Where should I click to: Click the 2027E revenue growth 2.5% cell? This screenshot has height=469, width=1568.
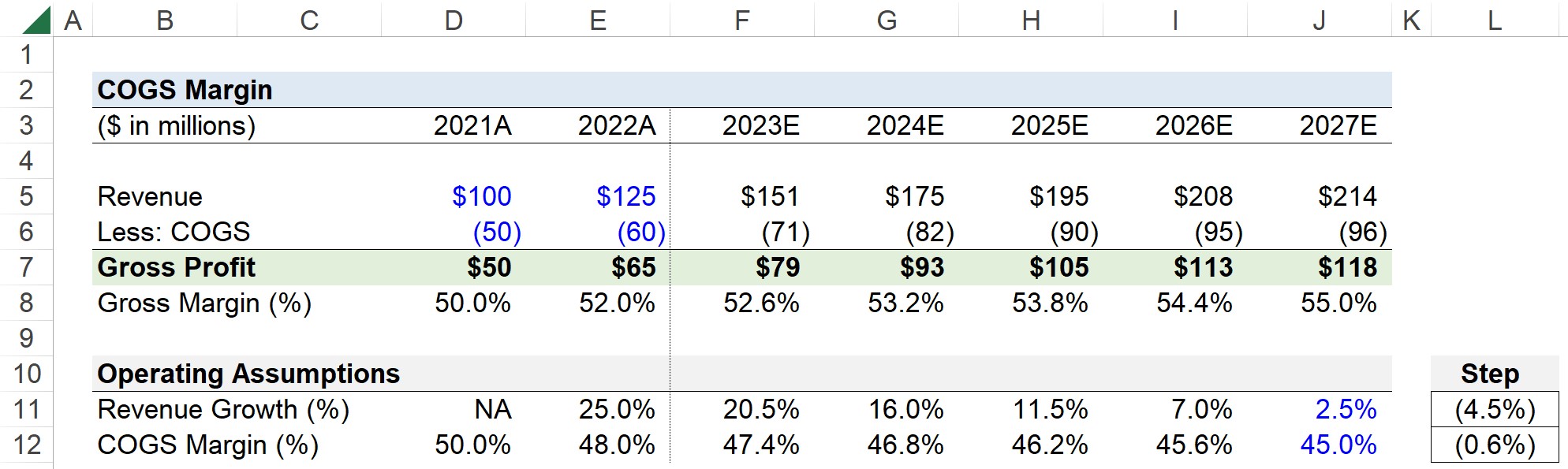(x=1320, y=409)
